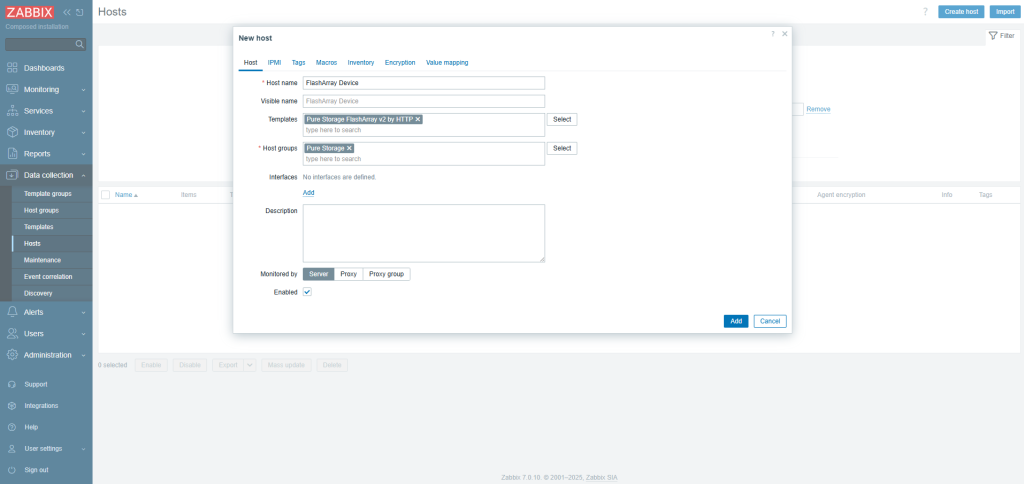The image size is (1024, 484).
Task: Expand the Users menu chevron
Action: 83,334
